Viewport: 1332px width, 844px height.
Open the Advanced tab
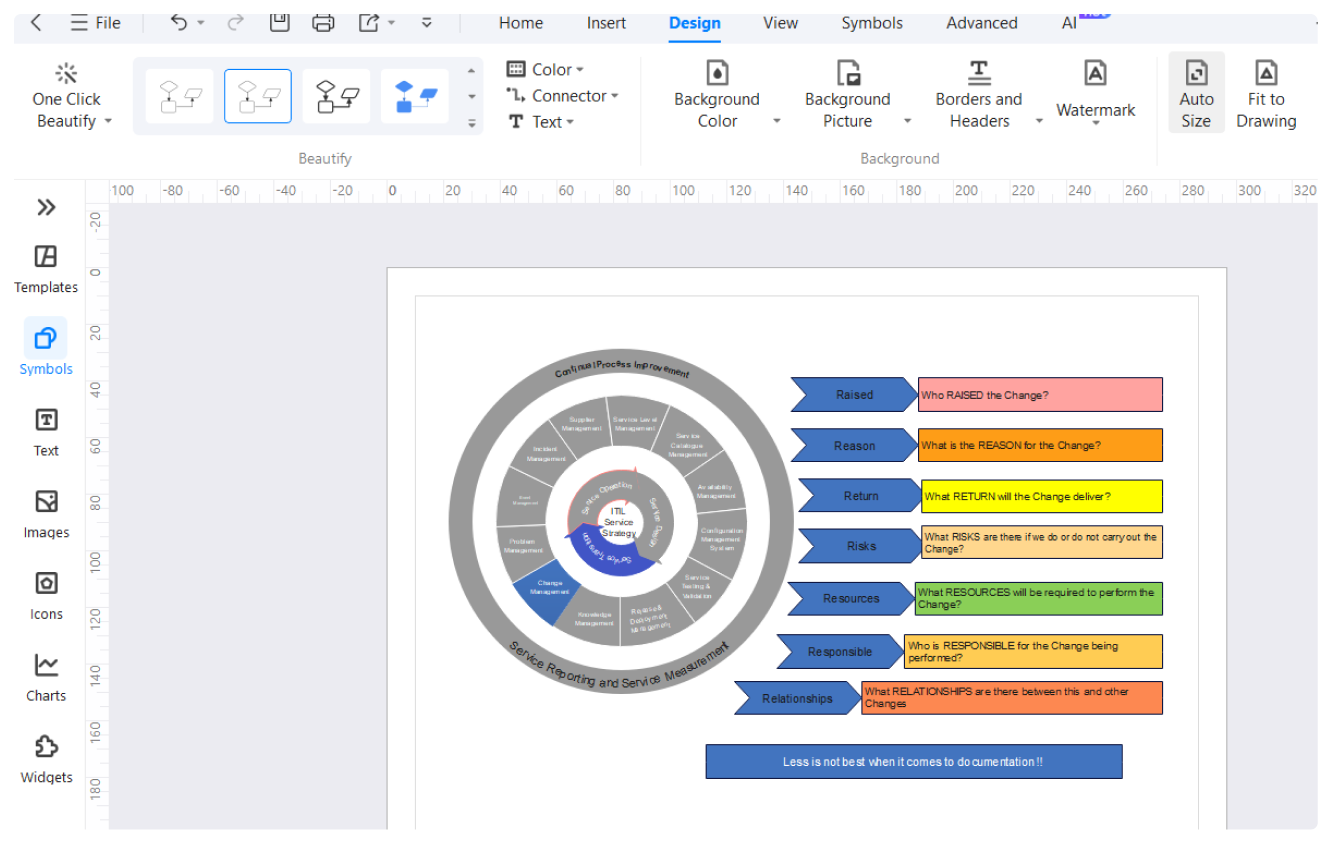click(982, 23)
